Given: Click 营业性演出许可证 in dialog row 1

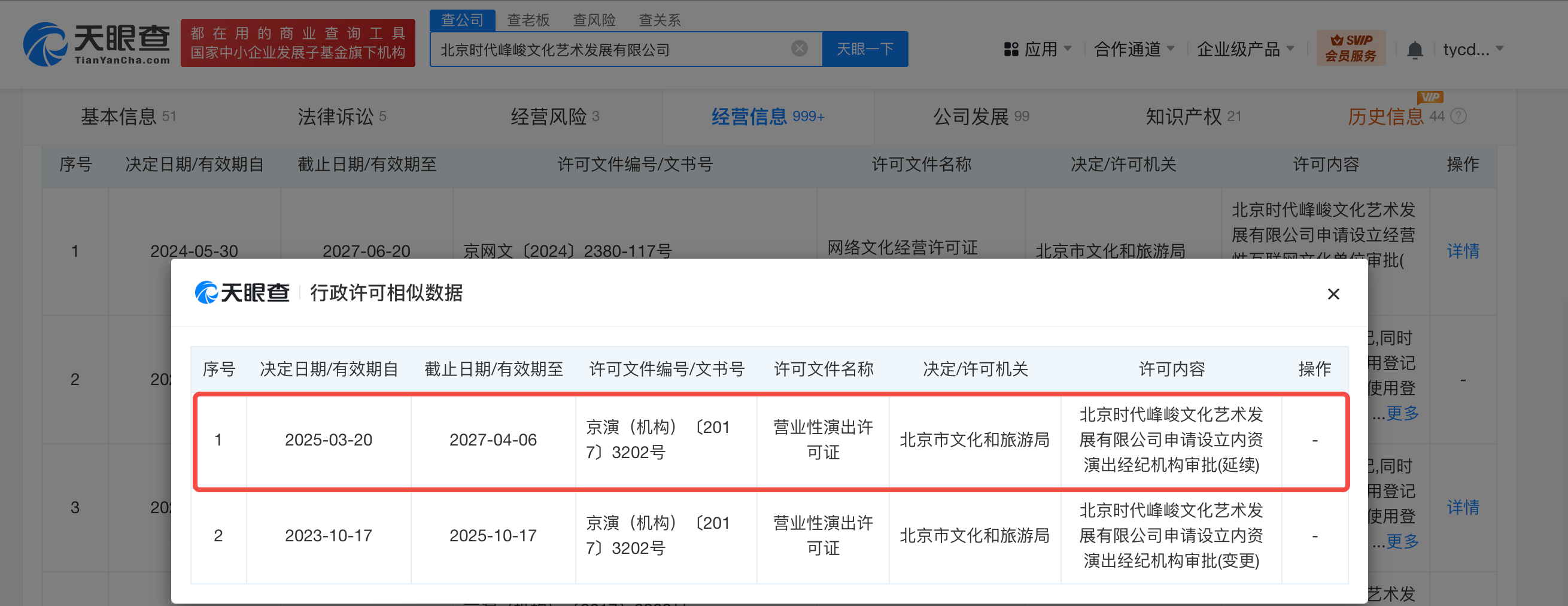Looking at the screenshot, I should point(823,440).
